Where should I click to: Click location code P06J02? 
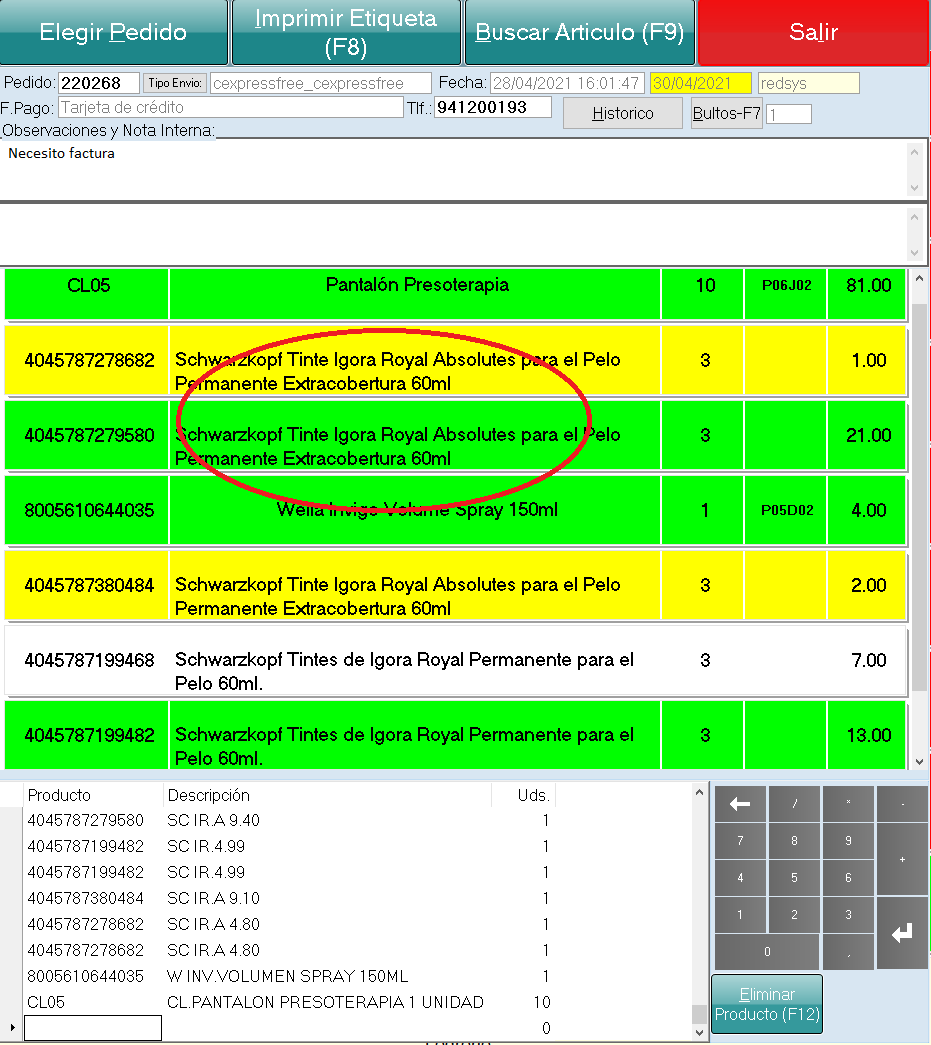(x=786, y=285)
